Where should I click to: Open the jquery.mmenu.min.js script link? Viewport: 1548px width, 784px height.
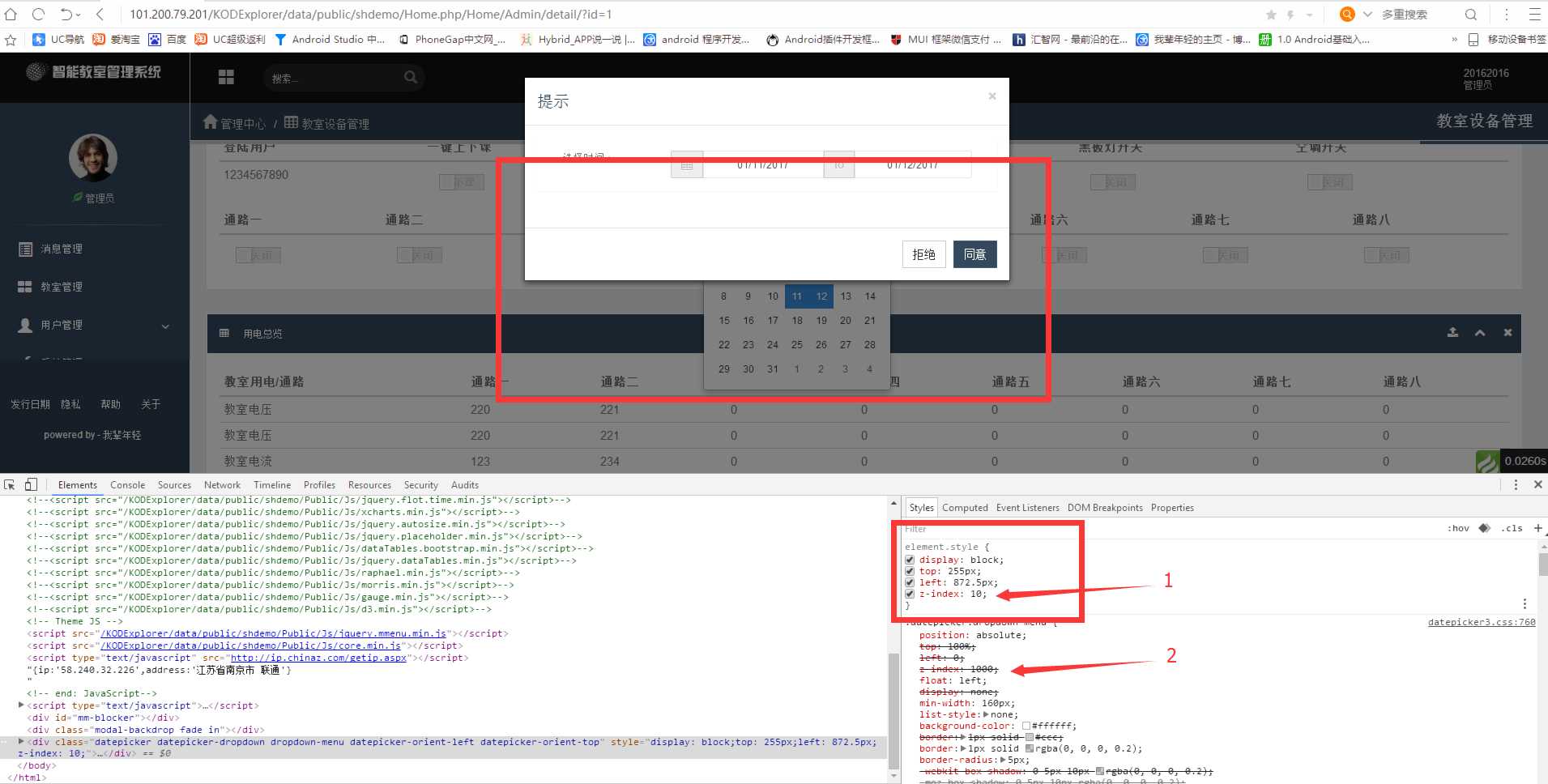point(272,633)
